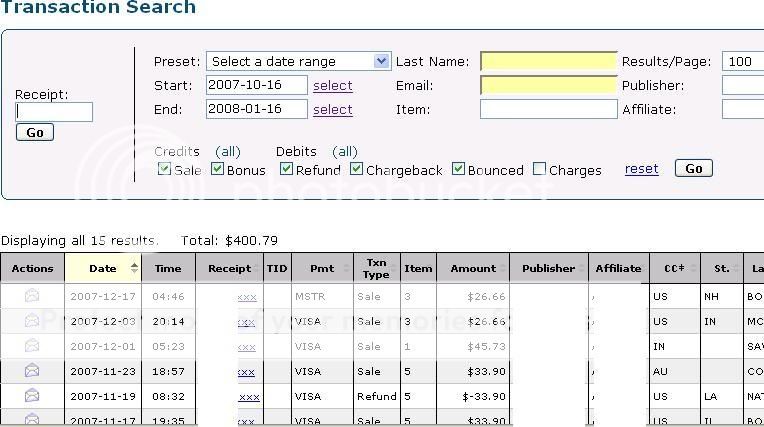
Task: Sort by the Affiliate column header
Action: [618, 268]
